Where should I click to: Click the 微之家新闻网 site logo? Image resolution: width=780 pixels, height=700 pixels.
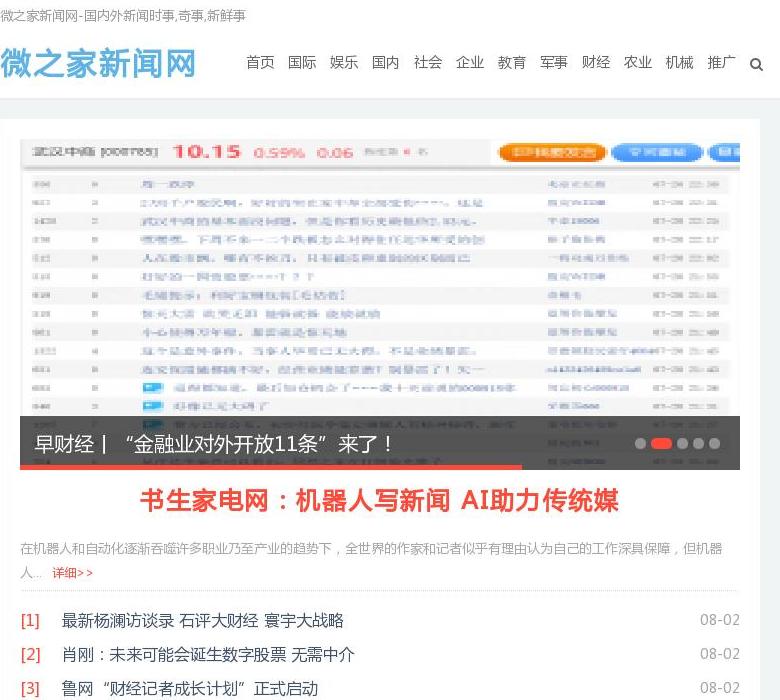tap(98, 63)
